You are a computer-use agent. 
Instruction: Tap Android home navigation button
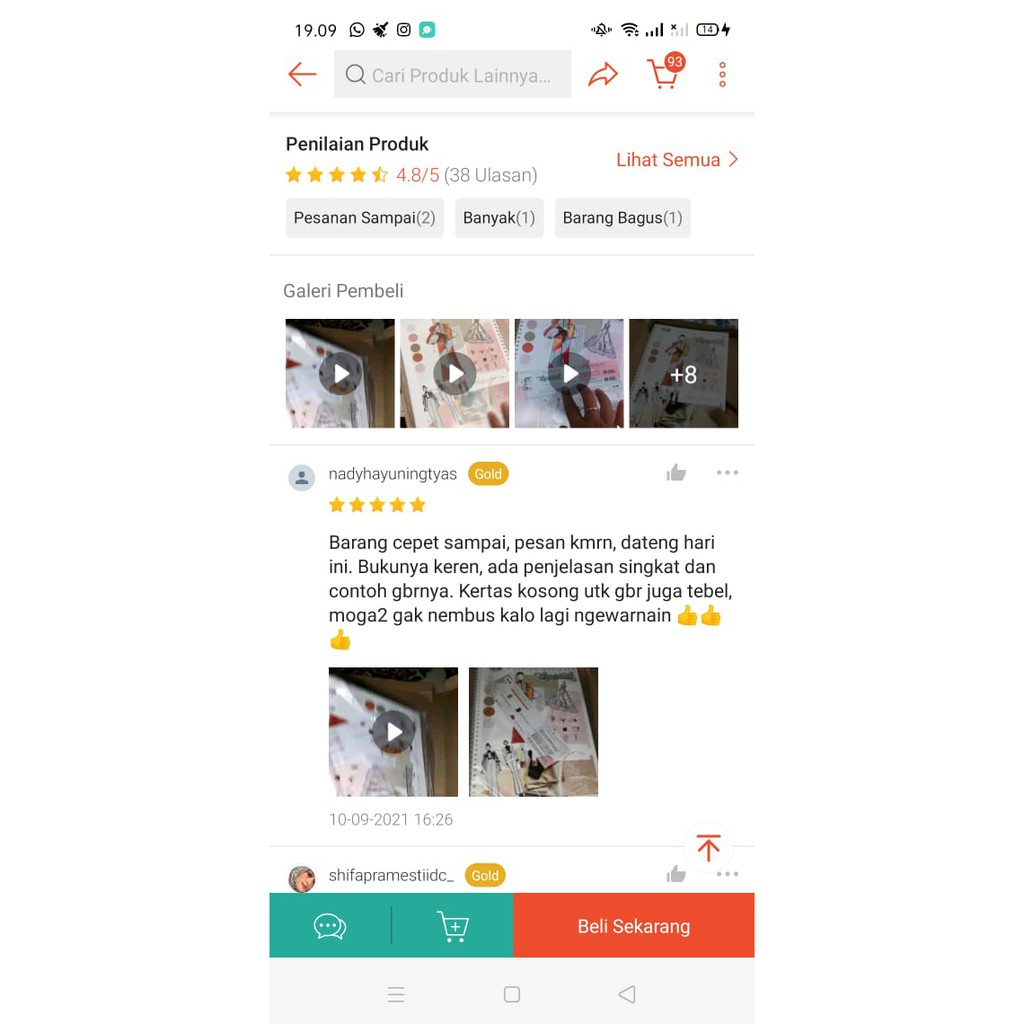click(x=512, y=994)
